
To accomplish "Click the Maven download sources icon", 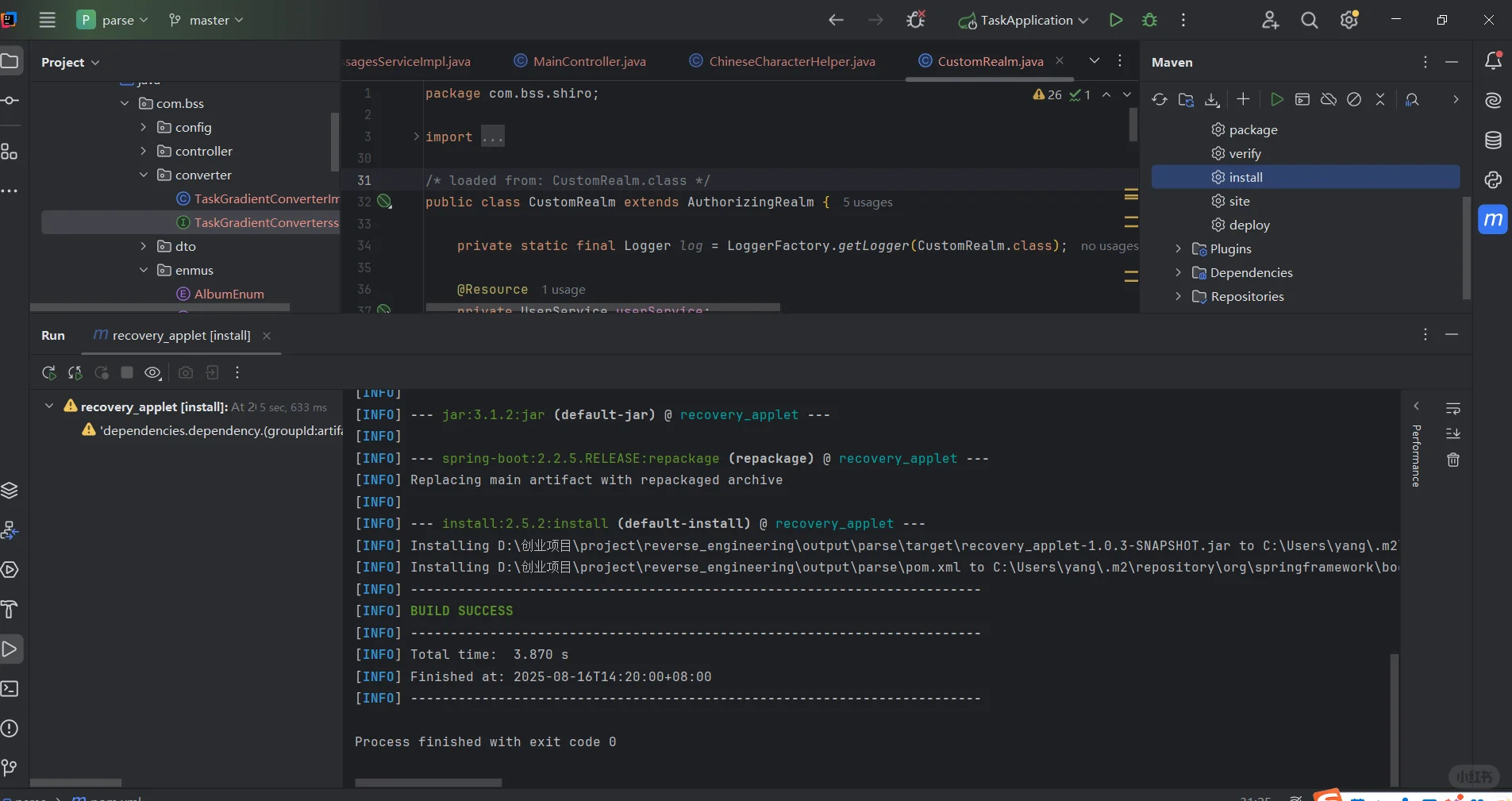I will (1212, 99).
